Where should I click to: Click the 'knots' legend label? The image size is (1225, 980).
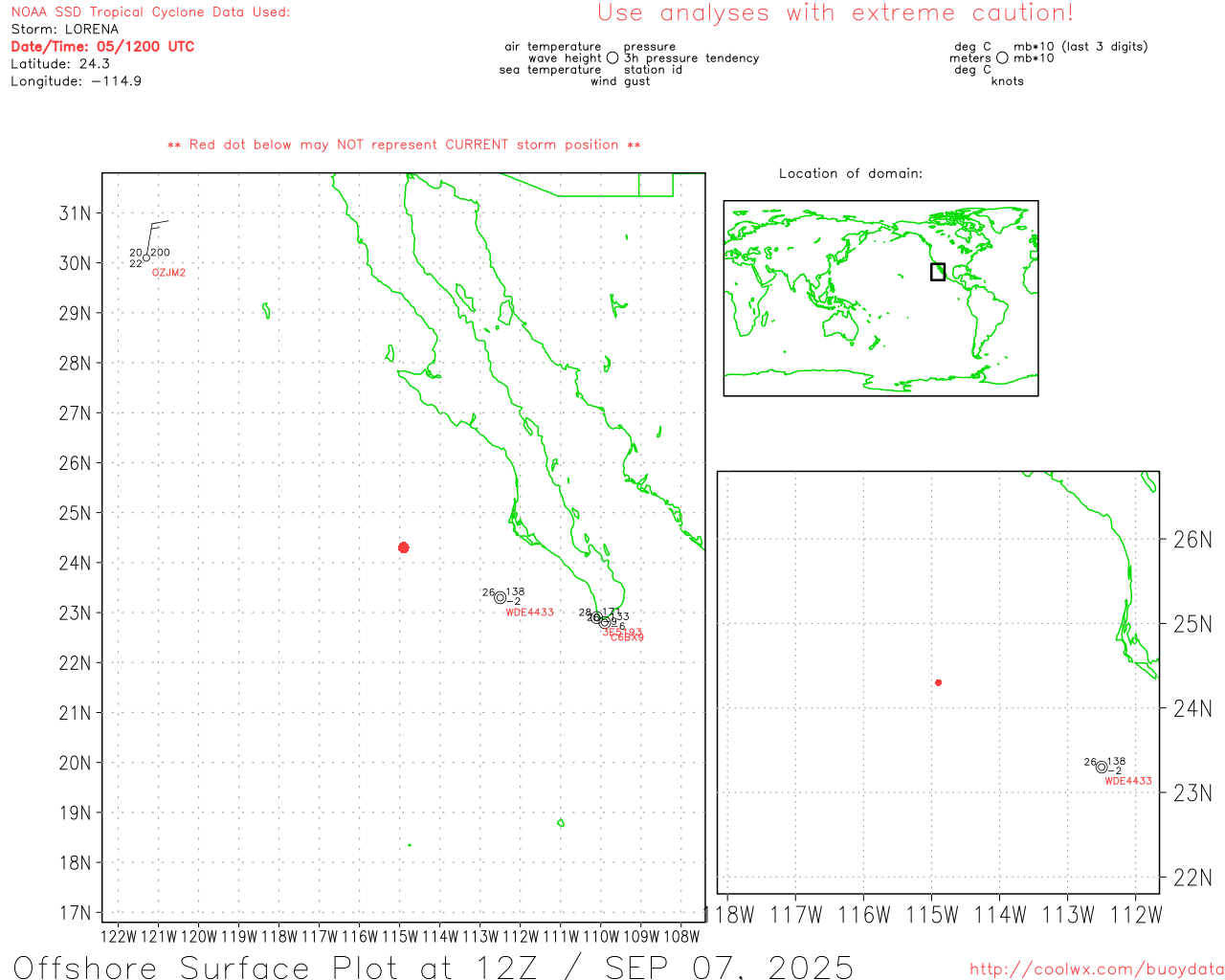tap(1008, 81)
